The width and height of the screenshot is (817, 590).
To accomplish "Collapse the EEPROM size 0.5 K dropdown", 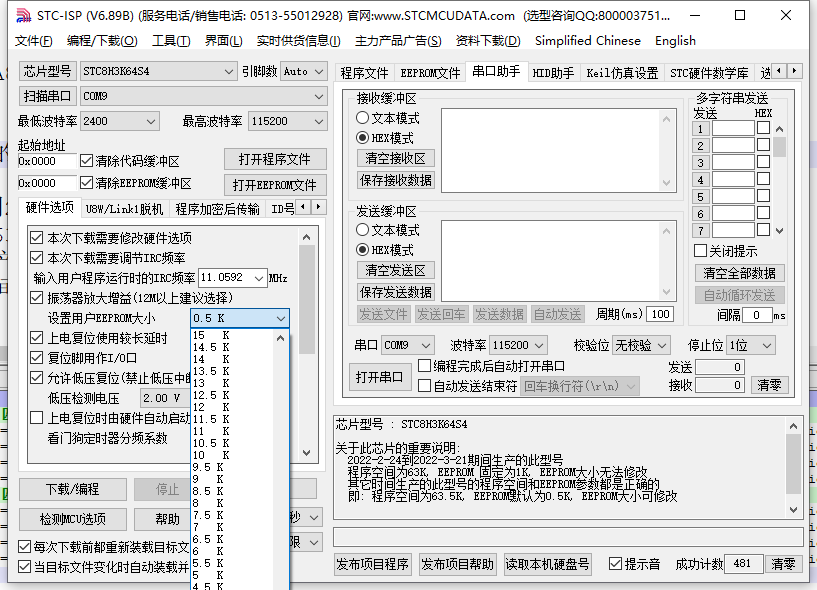I will (240, 318).
